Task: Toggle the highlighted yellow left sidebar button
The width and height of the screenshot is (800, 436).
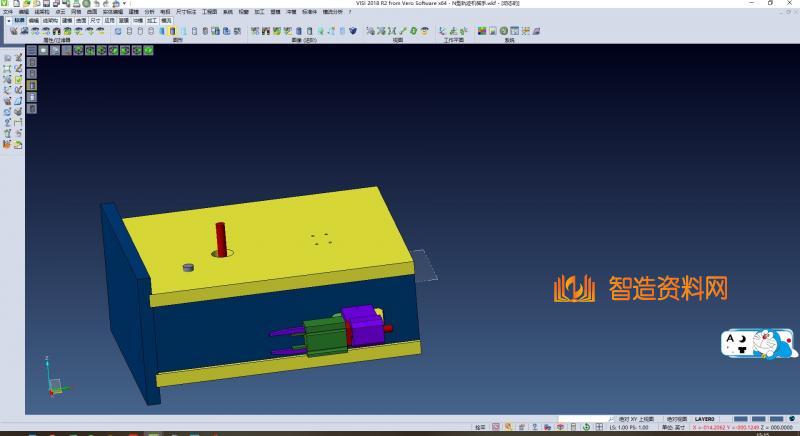Action: pos(31,85)
